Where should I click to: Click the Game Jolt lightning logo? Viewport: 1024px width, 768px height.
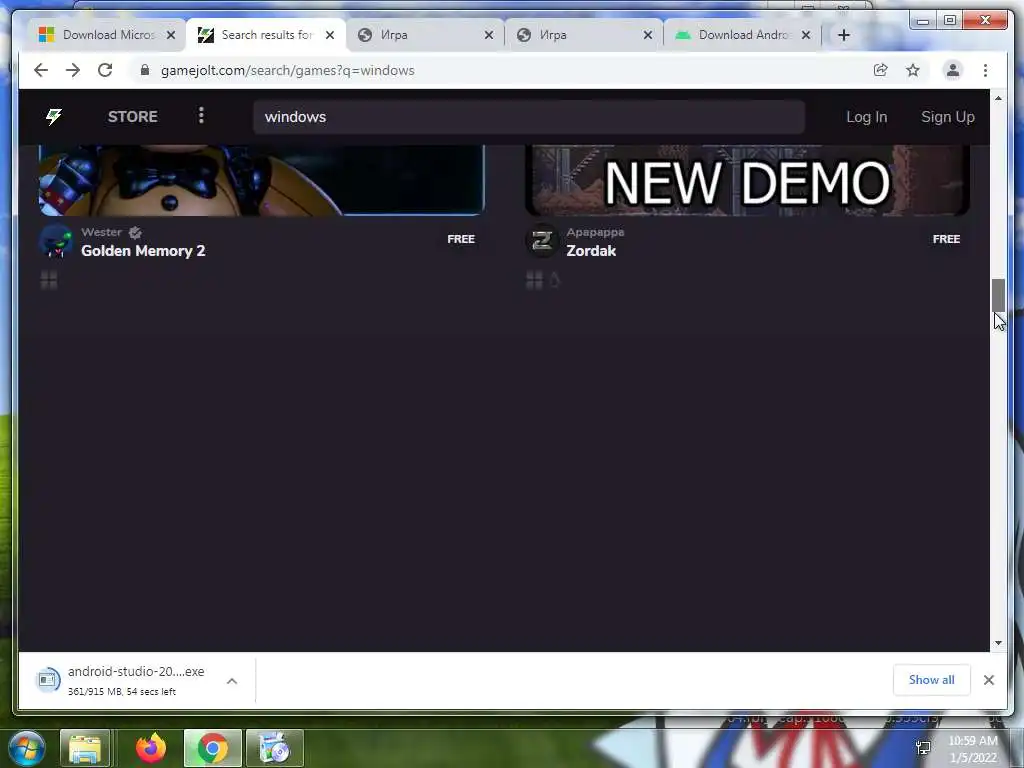[54, 116]
